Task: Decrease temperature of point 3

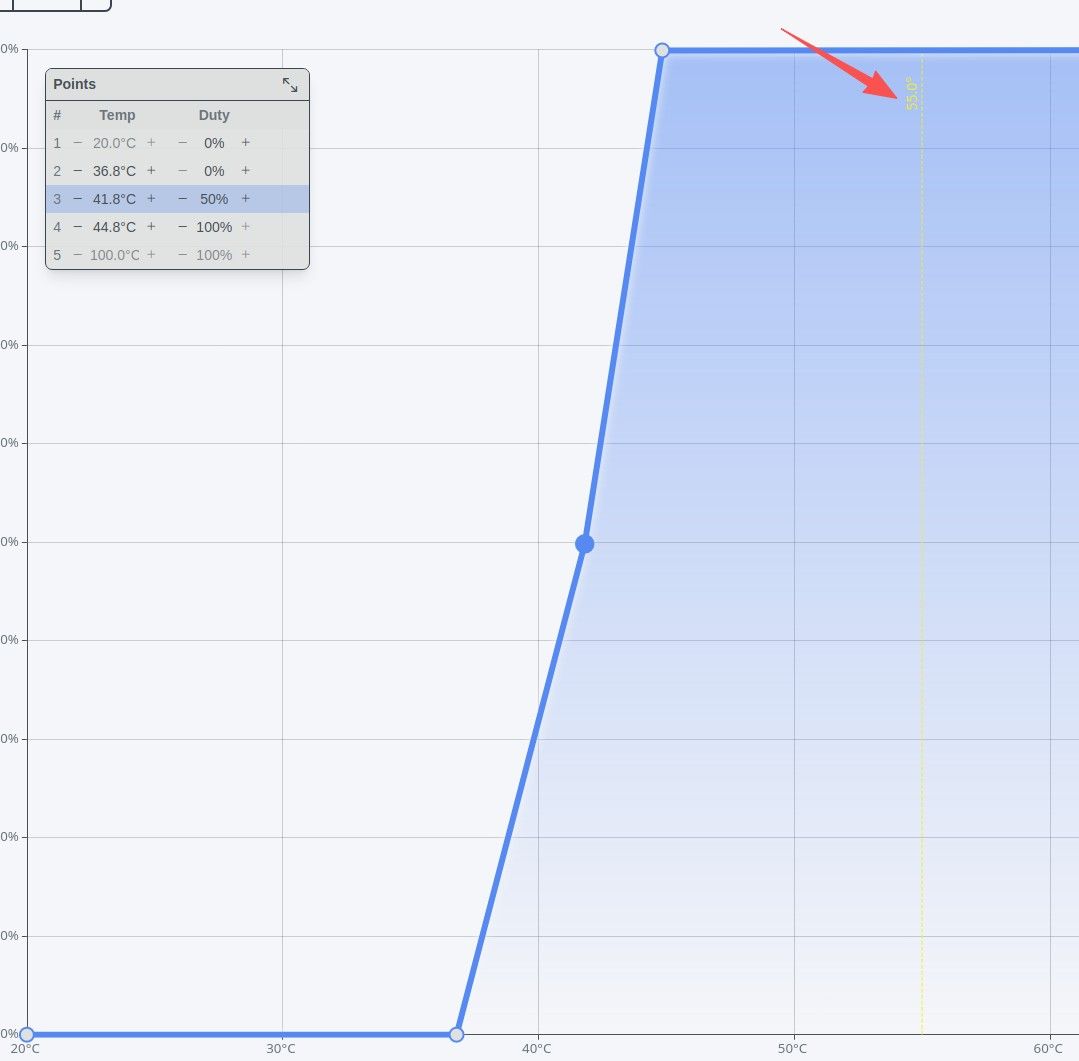Action: (x=78, y=199)
